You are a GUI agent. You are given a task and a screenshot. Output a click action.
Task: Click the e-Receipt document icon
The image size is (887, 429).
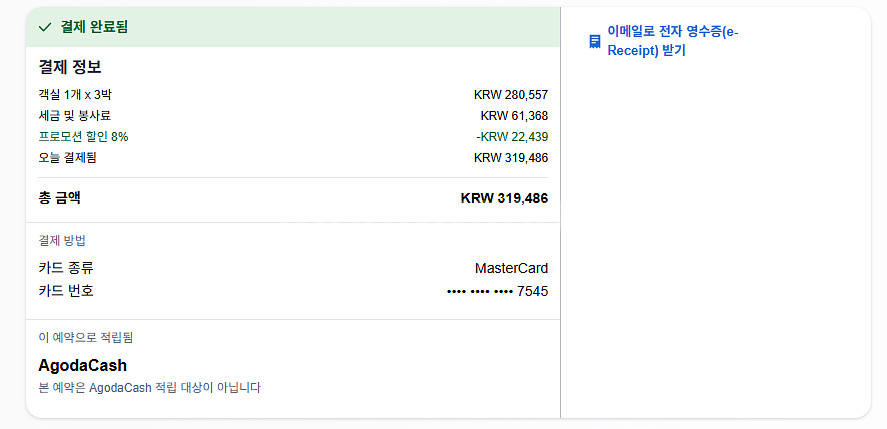click(x=594, y=41)
